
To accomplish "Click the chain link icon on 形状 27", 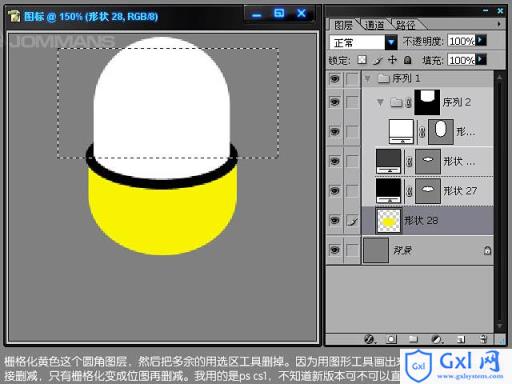I will (x=410, y=191).
